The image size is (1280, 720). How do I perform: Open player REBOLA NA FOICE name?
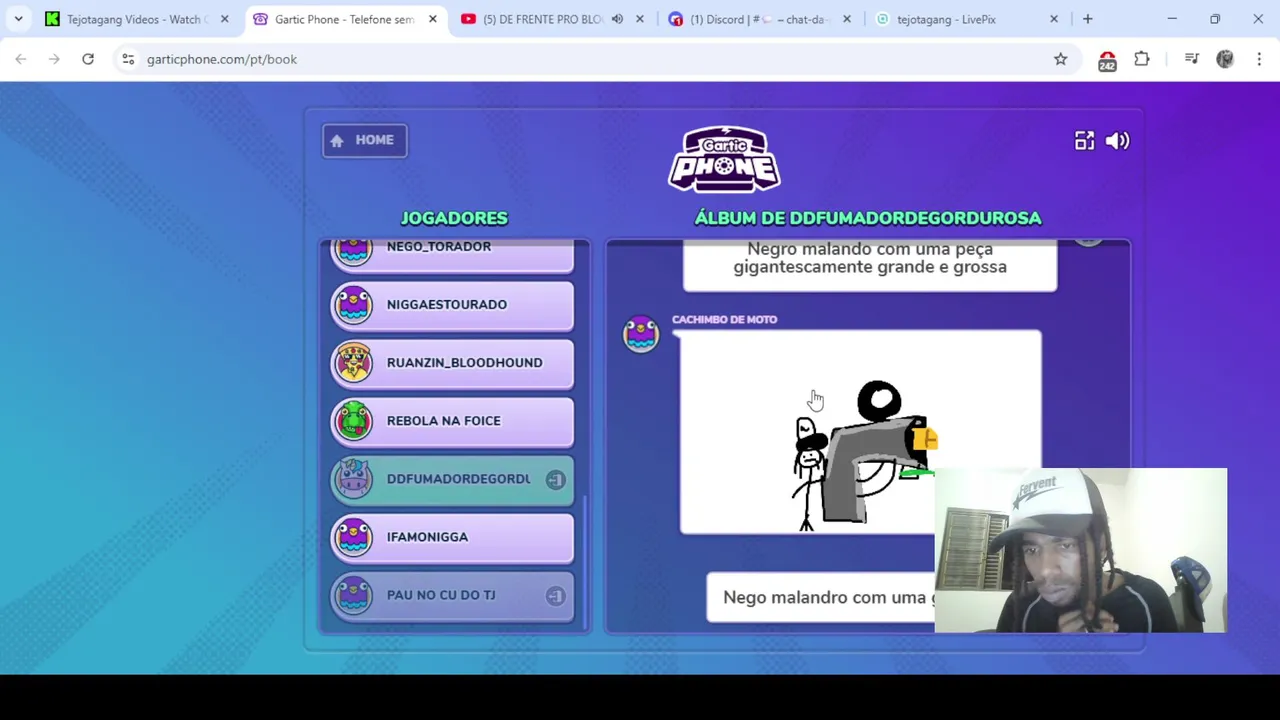point(443,421)
